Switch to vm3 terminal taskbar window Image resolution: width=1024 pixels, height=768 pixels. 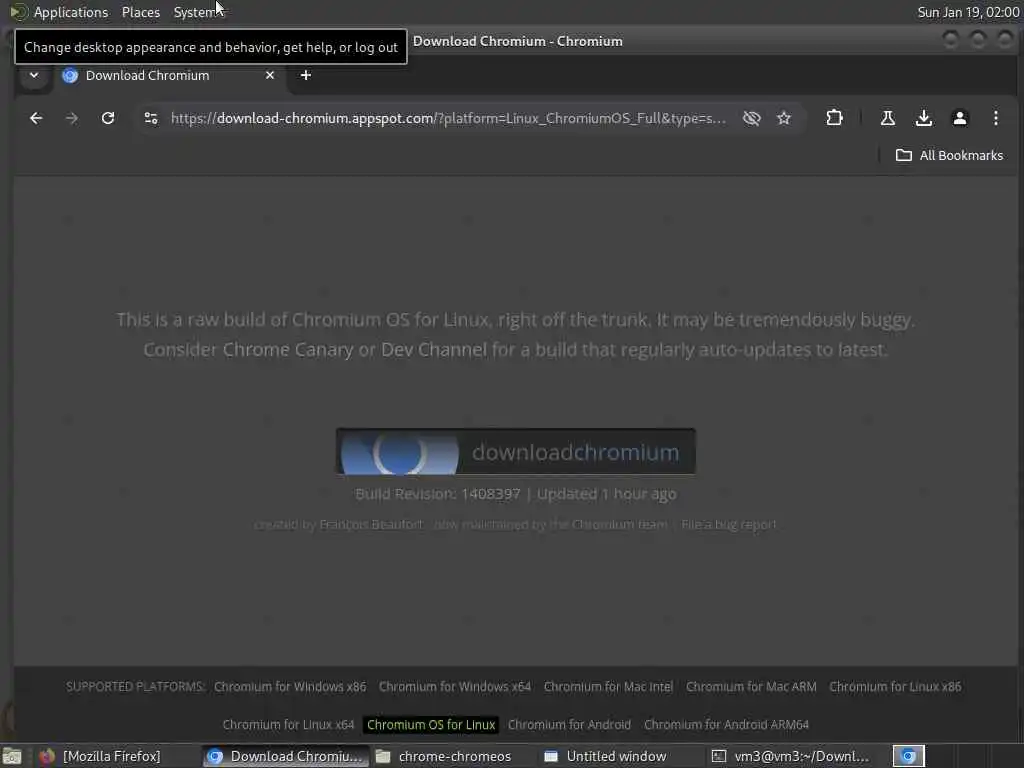[792, 756]
